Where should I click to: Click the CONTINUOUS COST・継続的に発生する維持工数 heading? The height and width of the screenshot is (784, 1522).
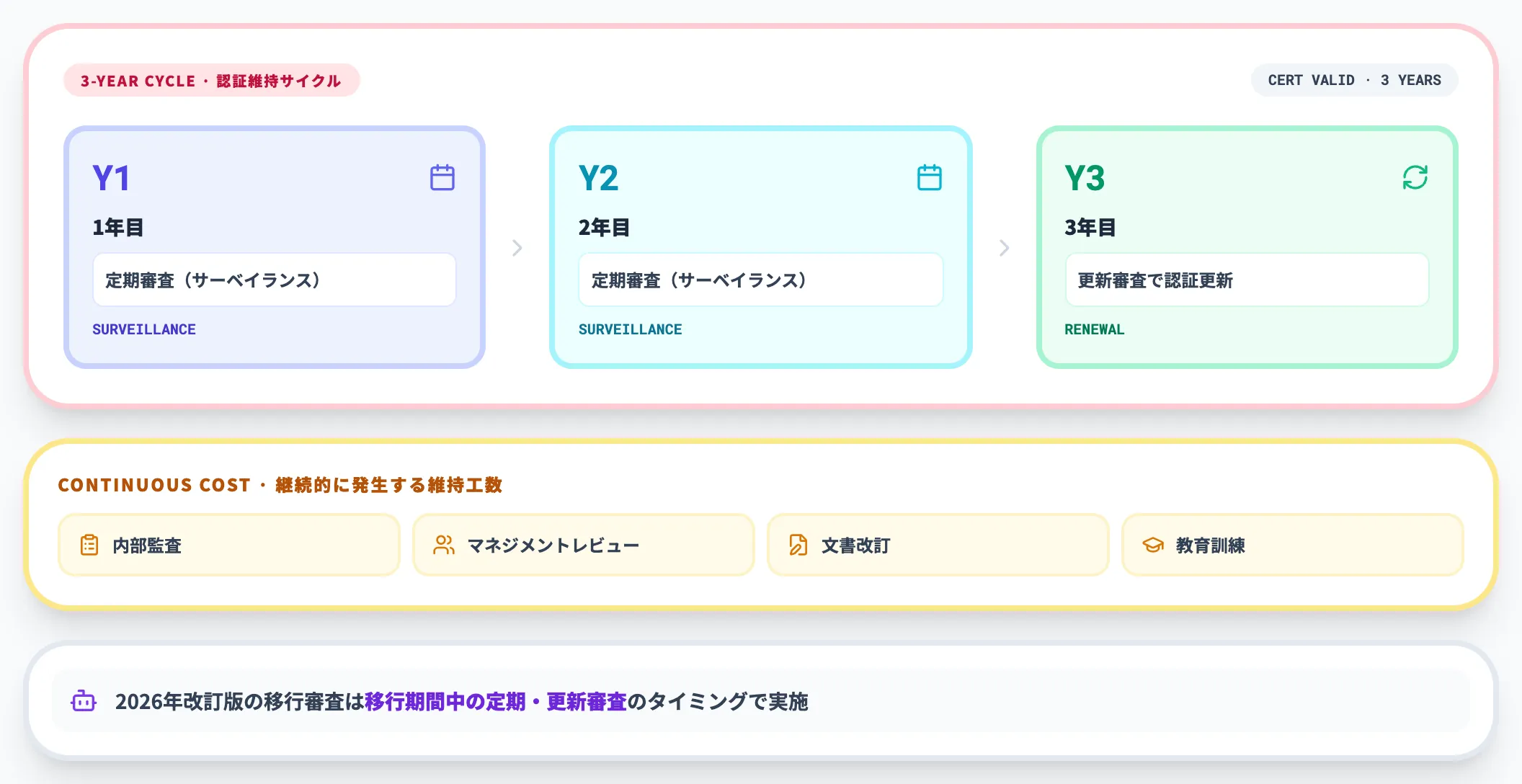[x=280, y=485]
